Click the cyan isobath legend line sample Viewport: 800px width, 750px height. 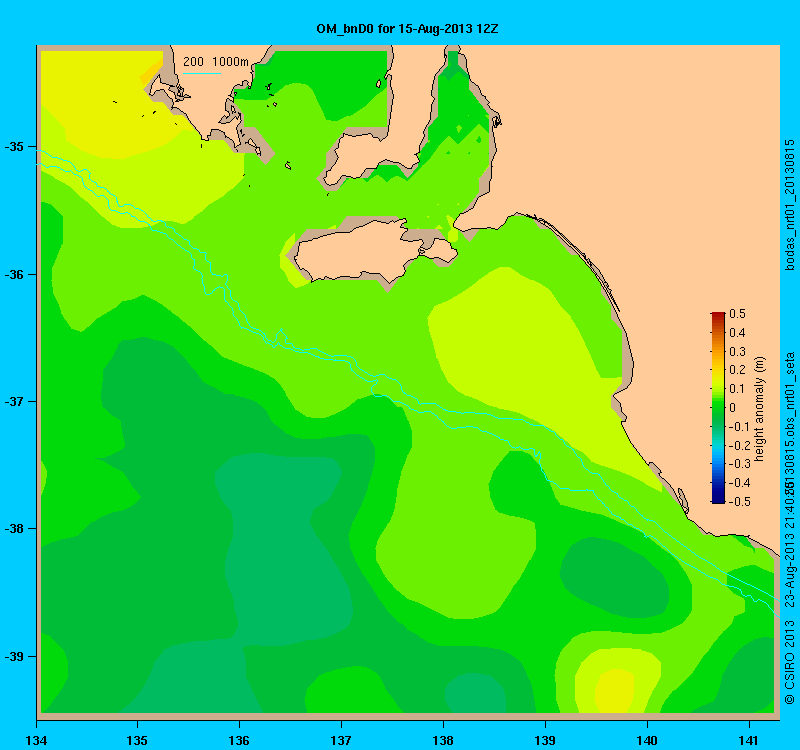click(x=202, y=73)
